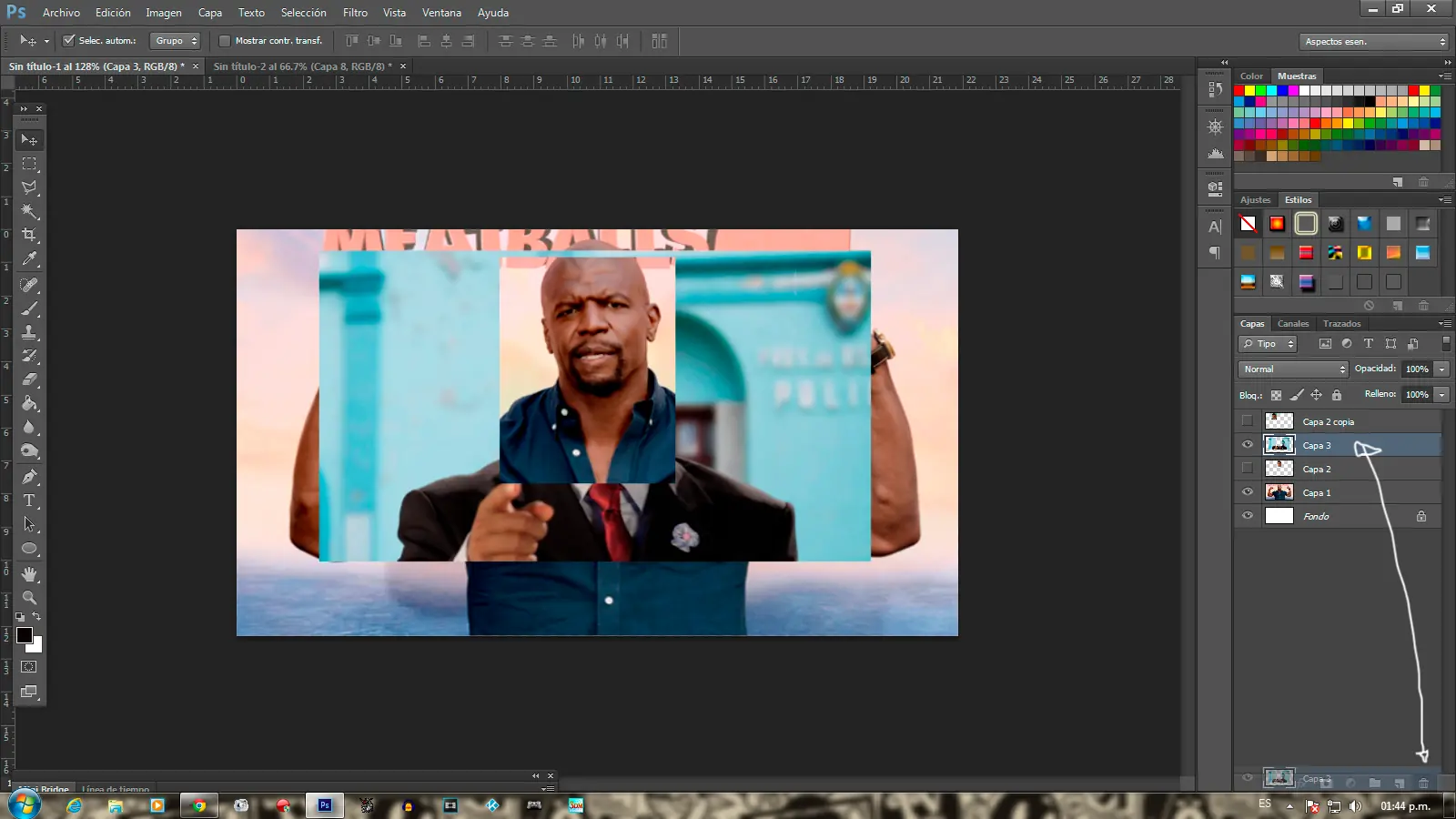Open the Capas panel options menu
The width and height of the screenshot is (1456, 819).
[1444, 324]
